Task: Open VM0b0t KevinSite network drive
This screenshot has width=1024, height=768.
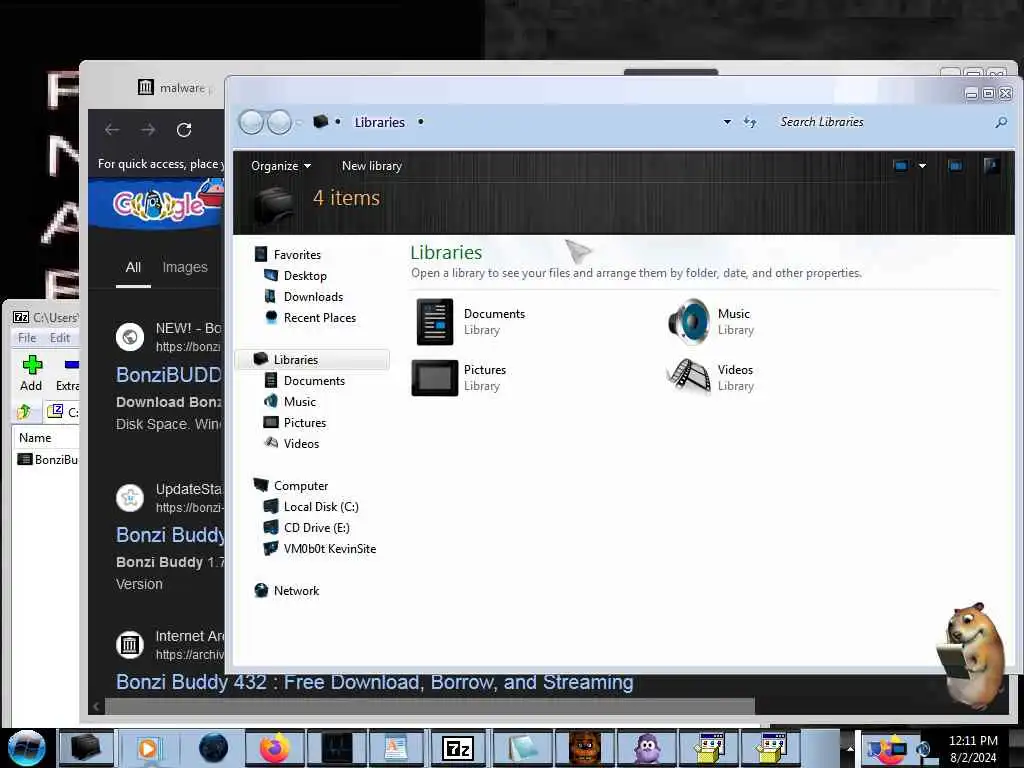Action: pyautogui.click(x=329, y=549)
